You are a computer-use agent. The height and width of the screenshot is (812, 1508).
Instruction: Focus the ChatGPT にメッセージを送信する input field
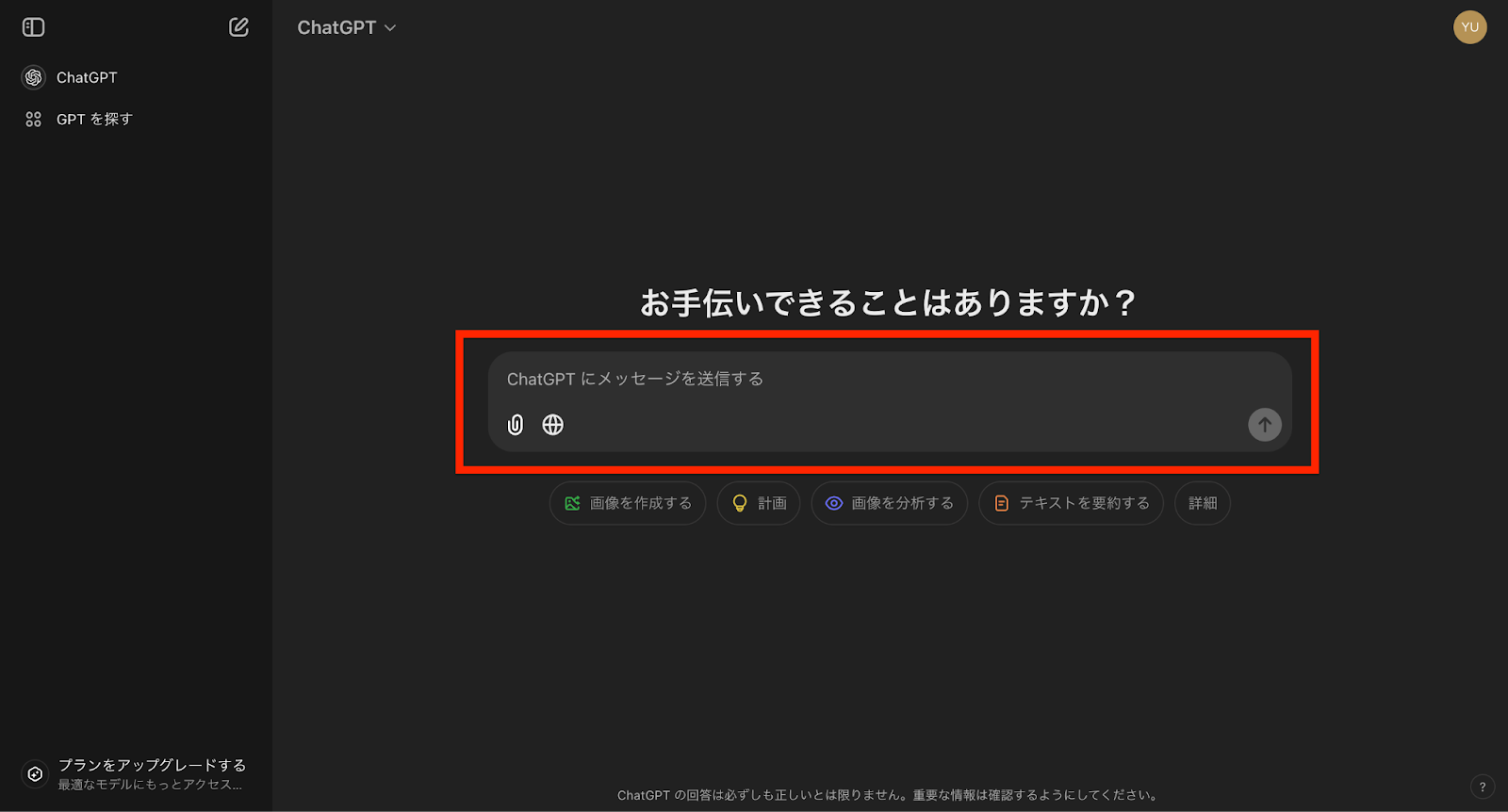click(889, 379)
